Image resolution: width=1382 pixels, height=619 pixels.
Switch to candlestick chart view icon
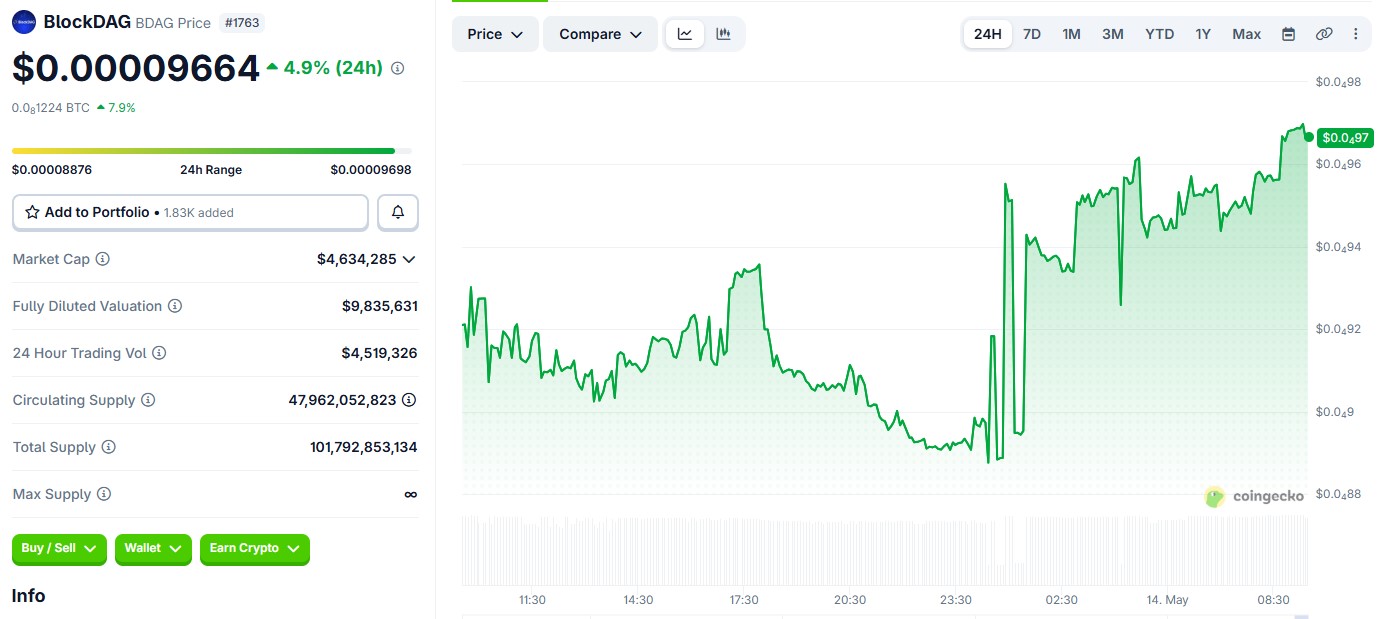click(723, 34)
